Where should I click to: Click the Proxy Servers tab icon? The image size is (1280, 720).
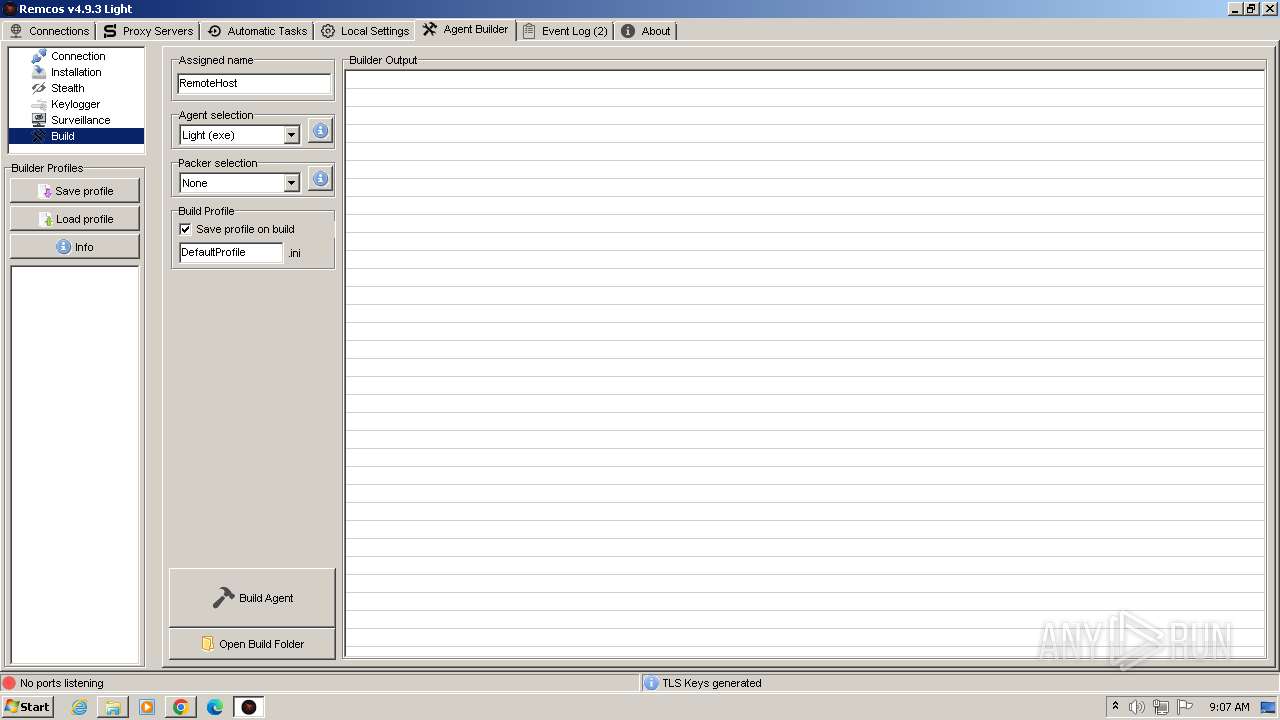(110, 31)
